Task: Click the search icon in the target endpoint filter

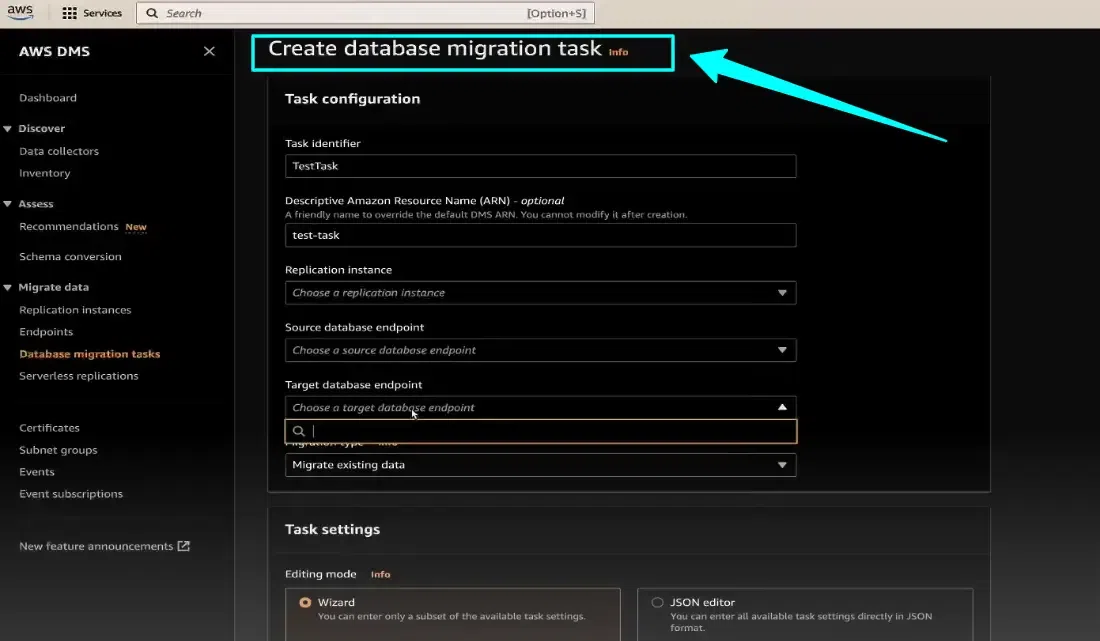Action: (x=299, y=431)
